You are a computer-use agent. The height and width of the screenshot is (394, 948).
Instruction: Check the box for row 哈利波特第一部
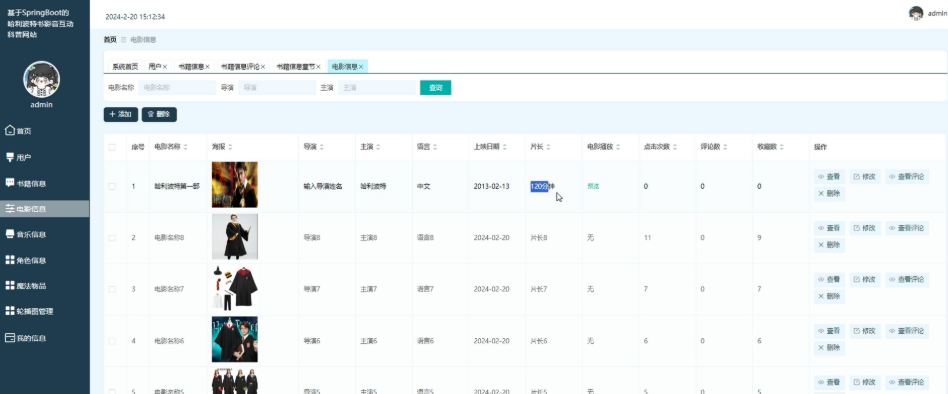(112, 186)
